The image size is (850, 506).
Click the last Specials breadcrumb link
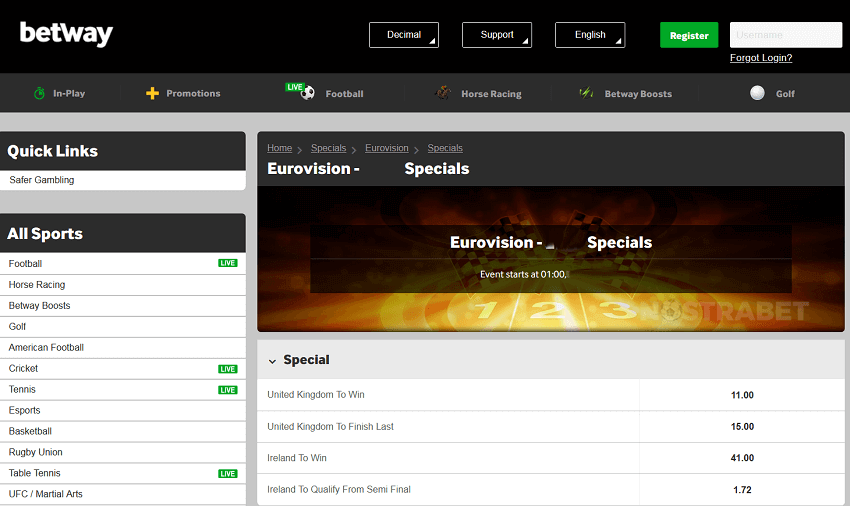pos(445,148)
